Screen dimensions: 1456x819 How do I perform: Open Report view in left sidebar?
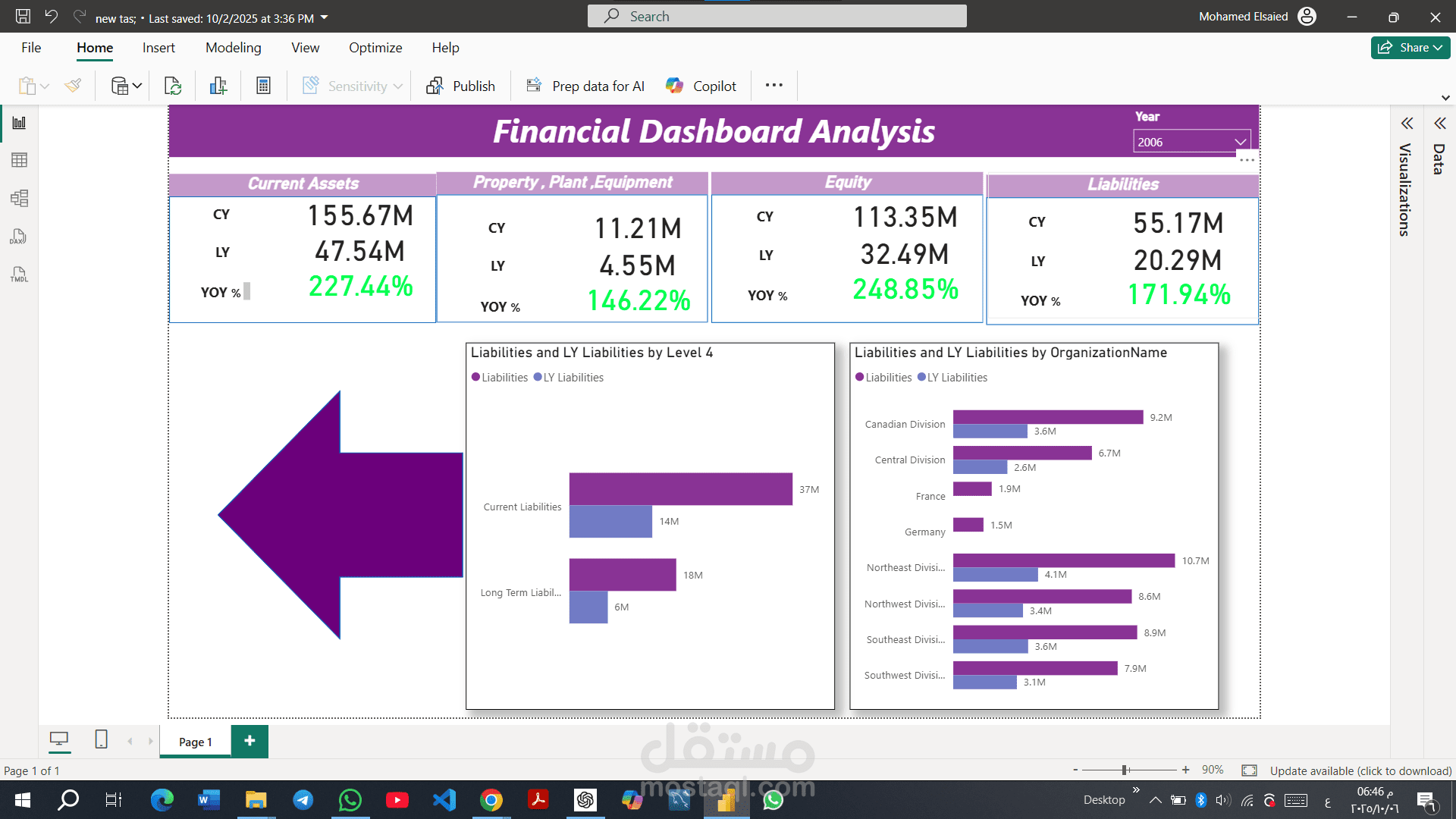tap(19, 123)
